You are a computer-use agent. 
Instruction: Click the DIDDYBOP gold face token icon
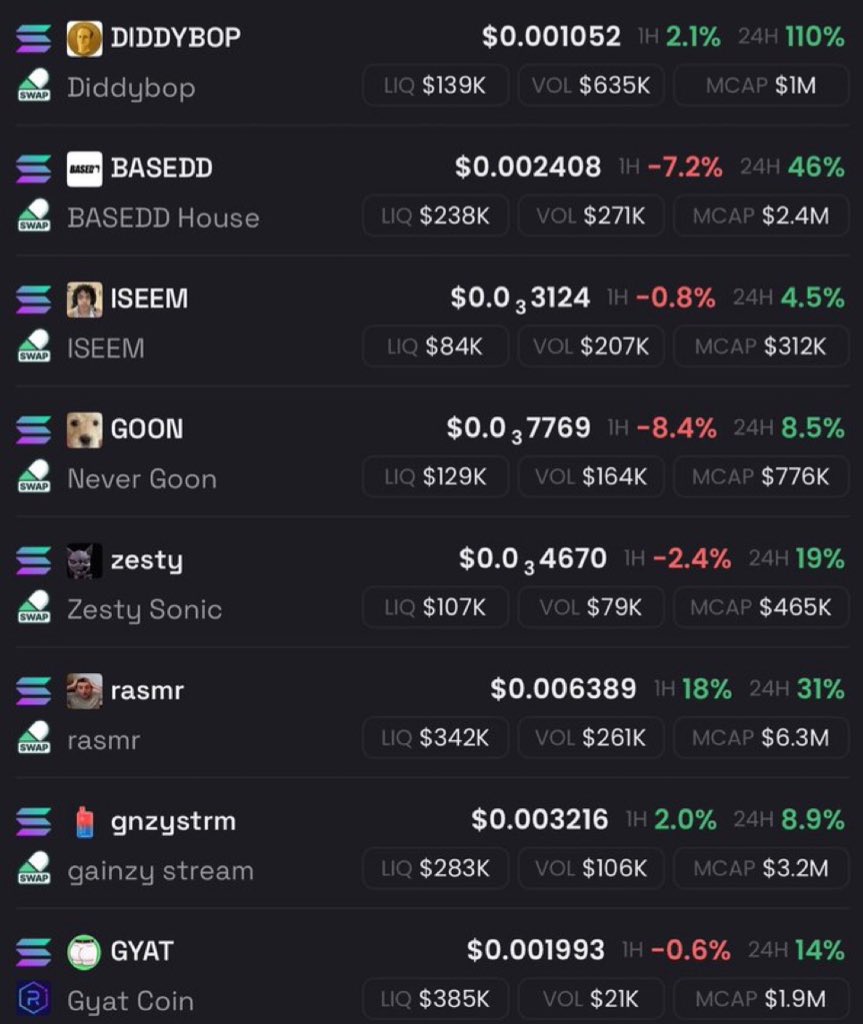[x=84, y=39]
